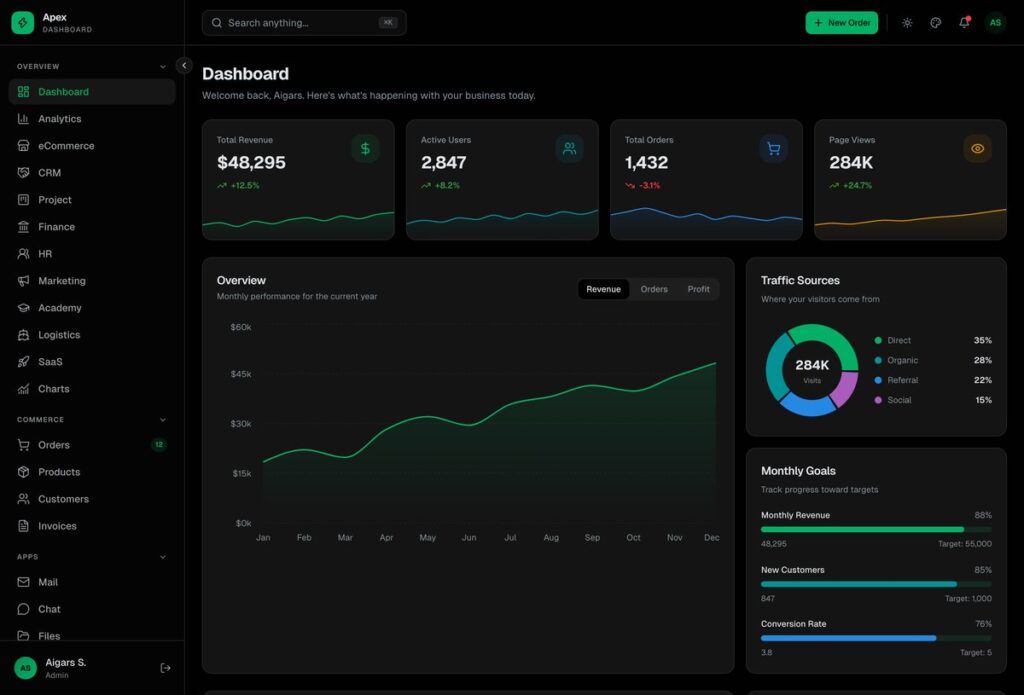Click the logout icon beside Aigars S.
This screenshot has width=1024, height=695.
click(165, 668)
